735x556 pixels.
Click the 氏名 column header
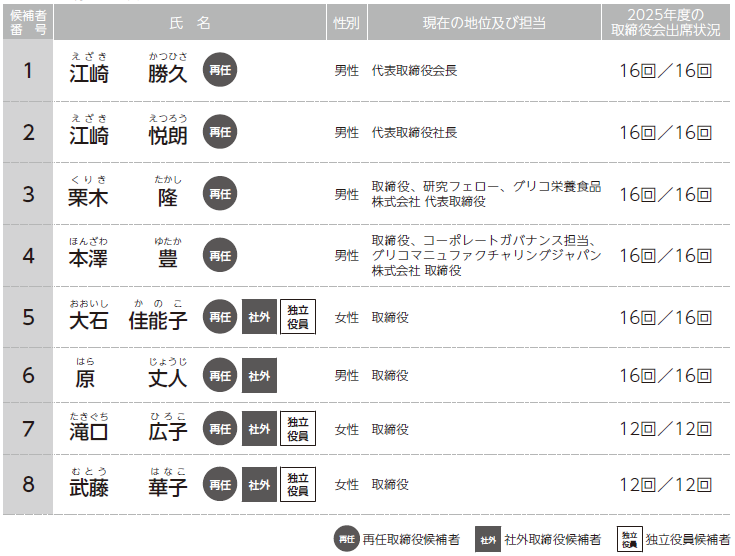coord(190,22)
